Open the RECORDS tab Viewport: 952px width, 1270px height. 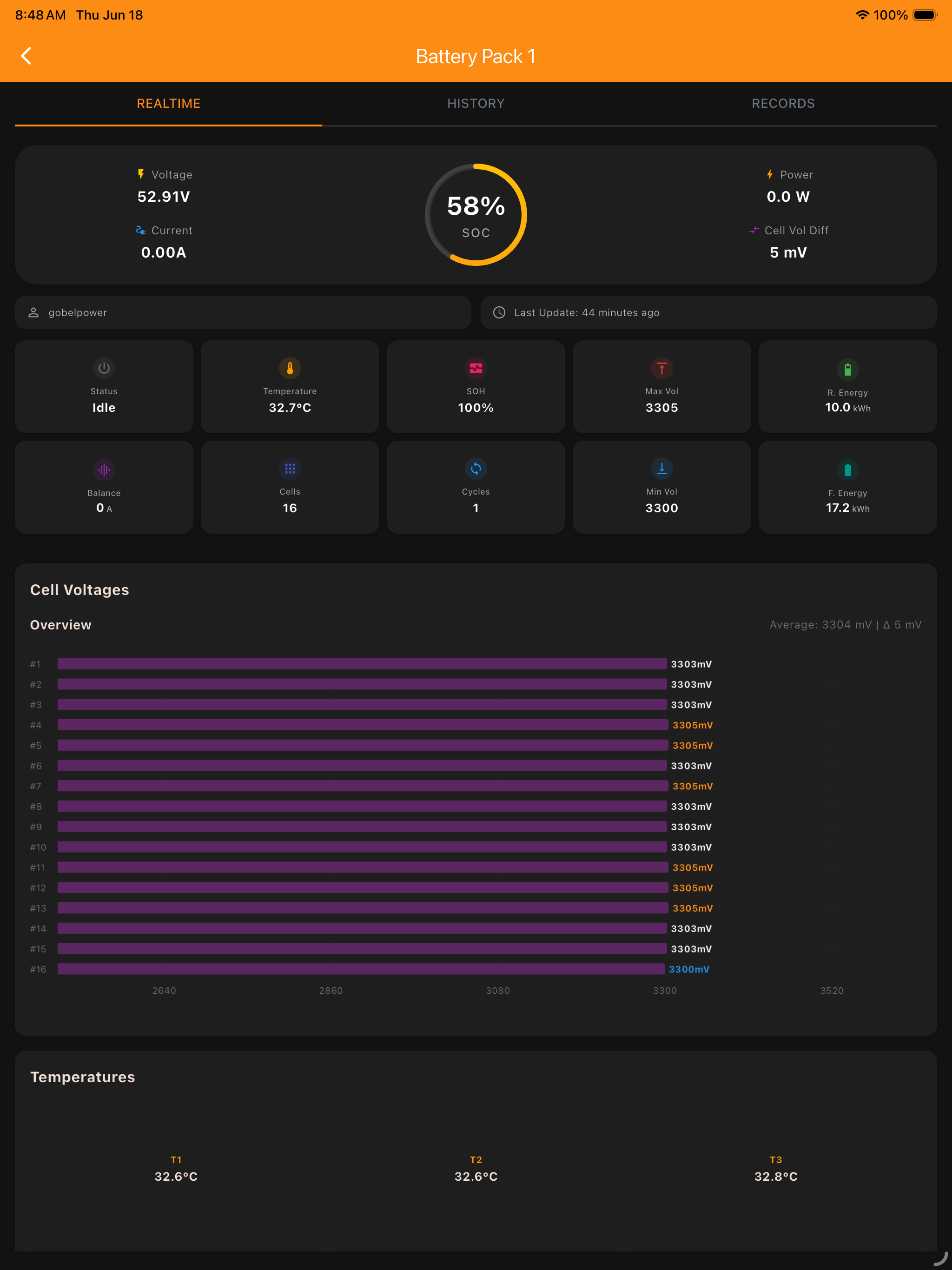click(x=783, y=103)
